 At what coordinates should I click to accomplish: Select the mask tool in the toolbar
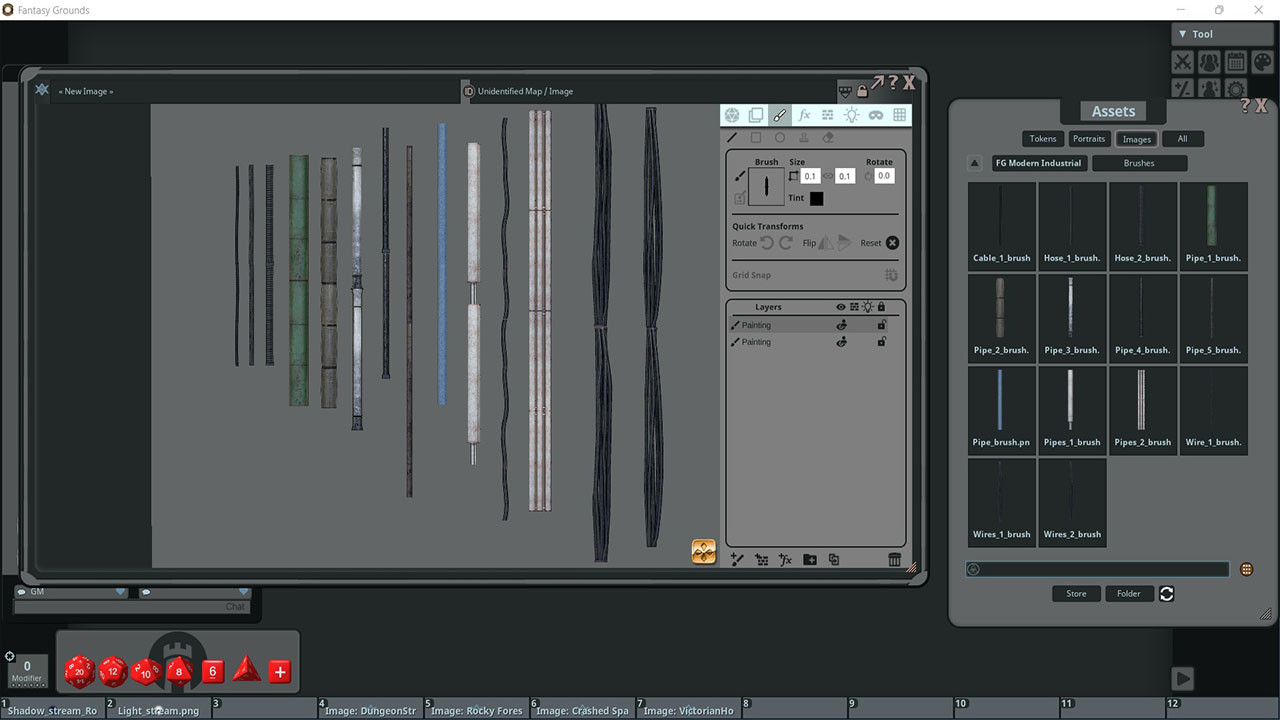(x=876, y=114)
